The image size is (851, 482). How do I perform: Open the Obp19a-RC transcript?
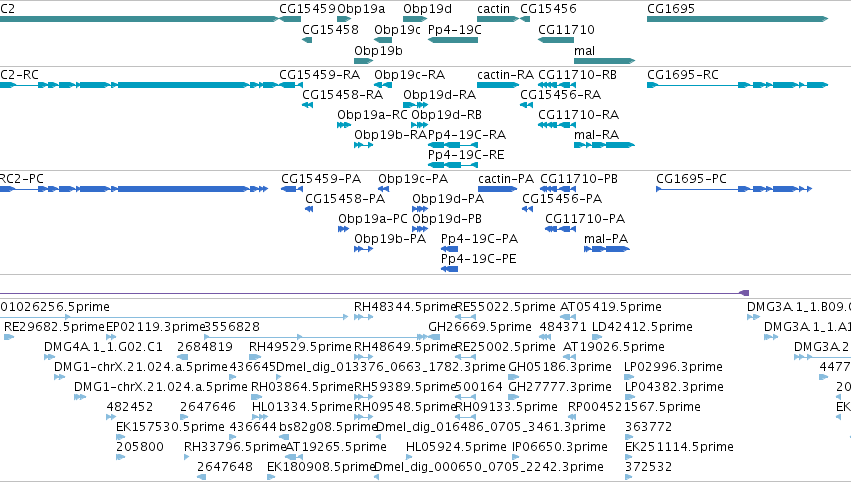coord(344,125)
